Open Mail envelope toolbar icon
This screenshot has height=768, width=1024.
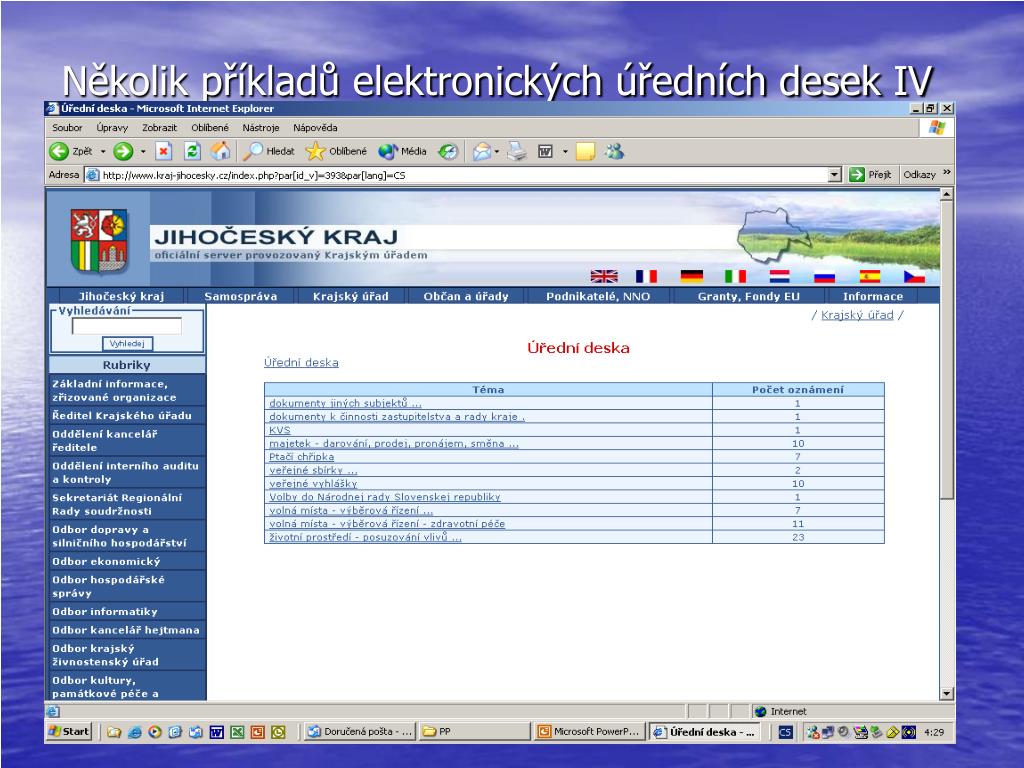(x=481, y=152)
